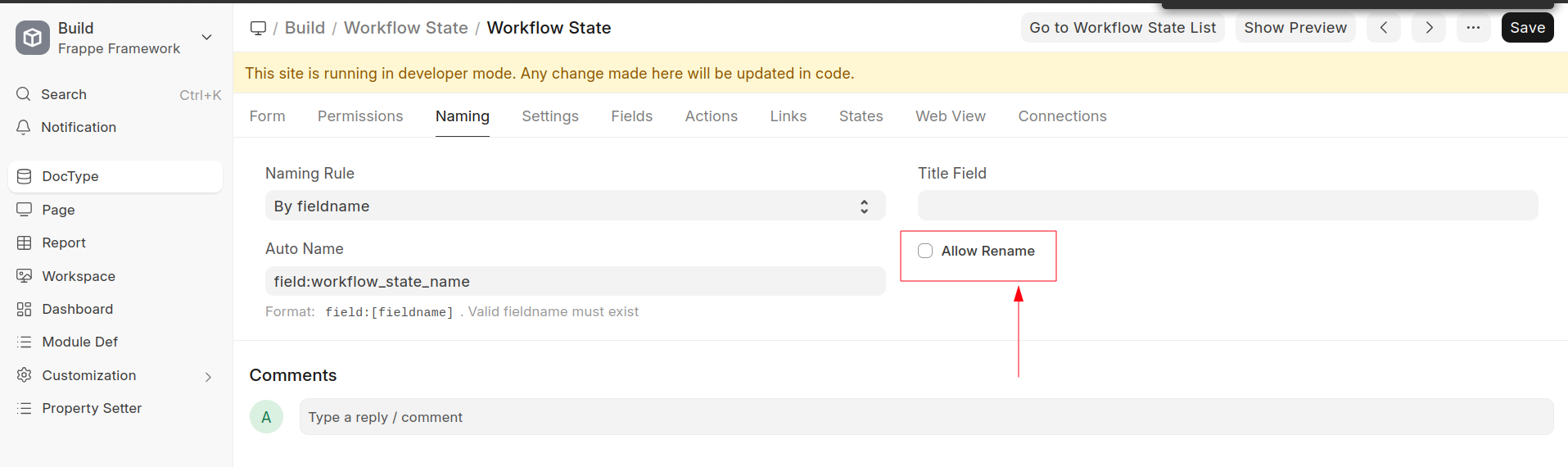Click the Build app cube logo icon

point(33,38)
